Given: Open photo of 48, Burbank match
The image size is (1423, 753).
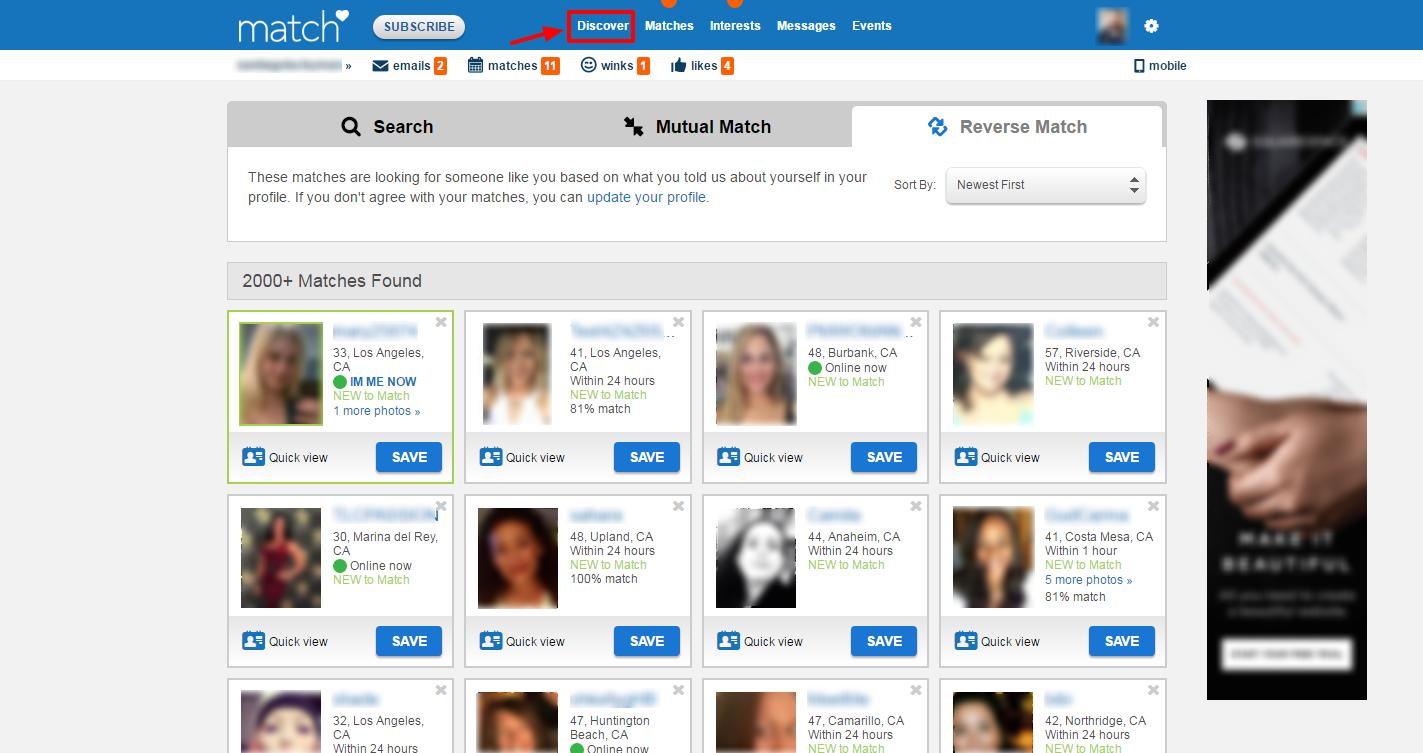Looking at the screenshot, I should (756, 374).
